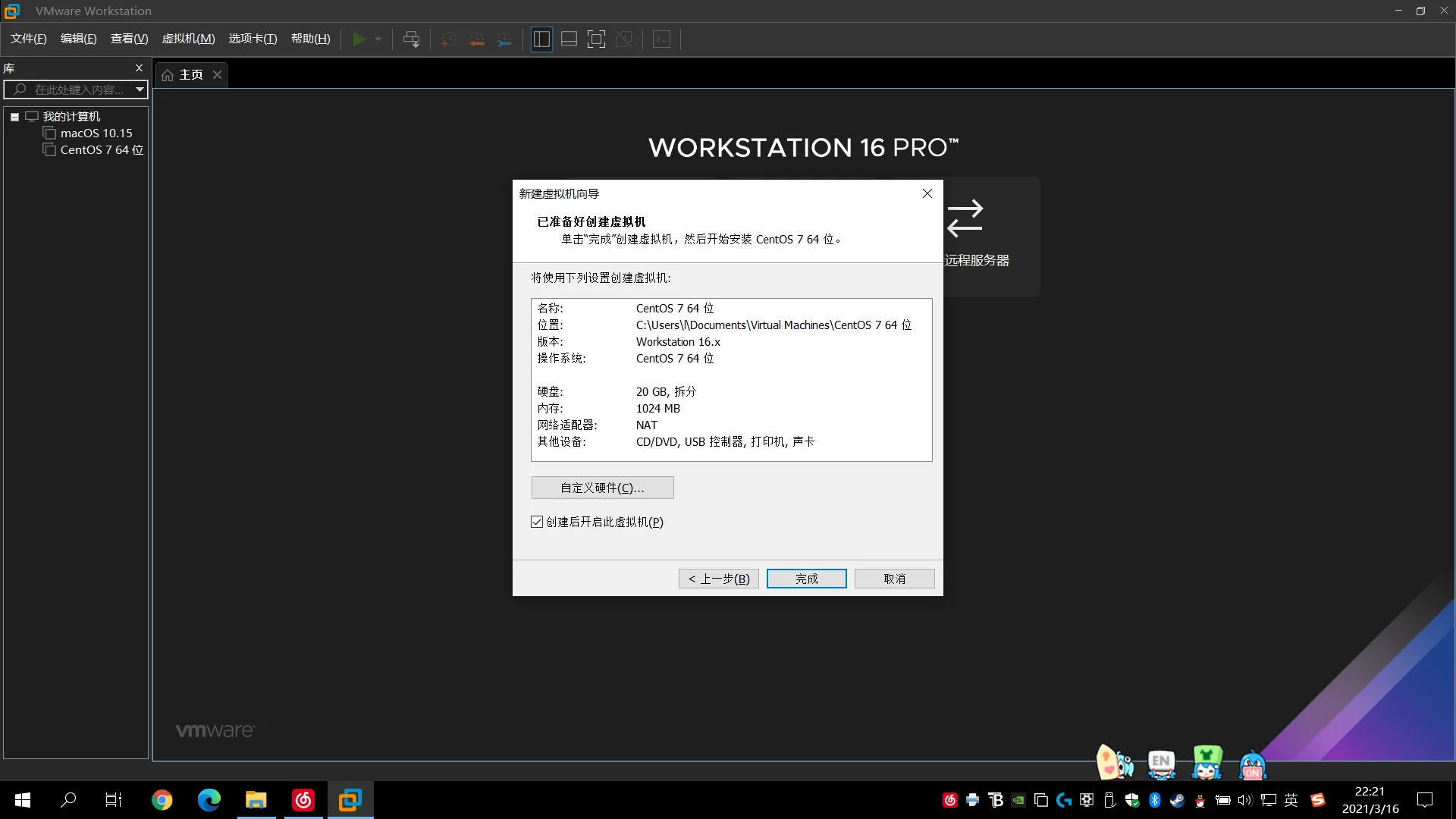Click the VMware Workstation taskbar icon
The width and height of the screenshot is (1456, 819).
pyautogui.click(x=350, y=800)
